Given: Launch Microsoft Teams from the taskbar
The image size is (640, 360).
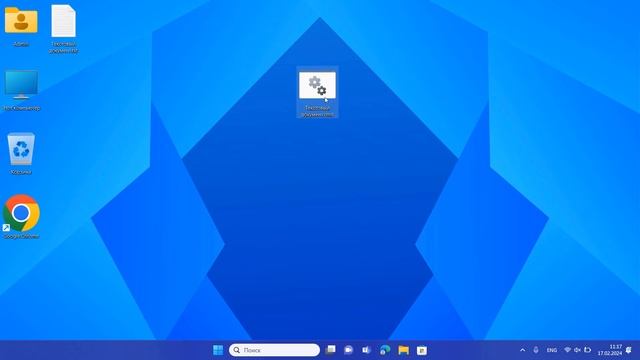Looking at the screenshot, I should (366, 350).
